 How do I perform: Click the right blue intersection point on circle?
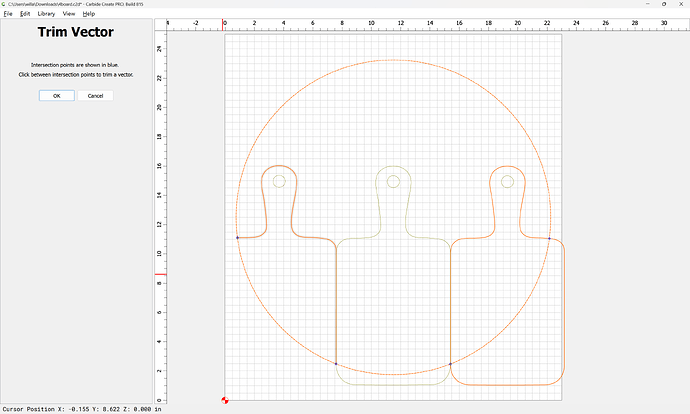click(x=549, y=238)
